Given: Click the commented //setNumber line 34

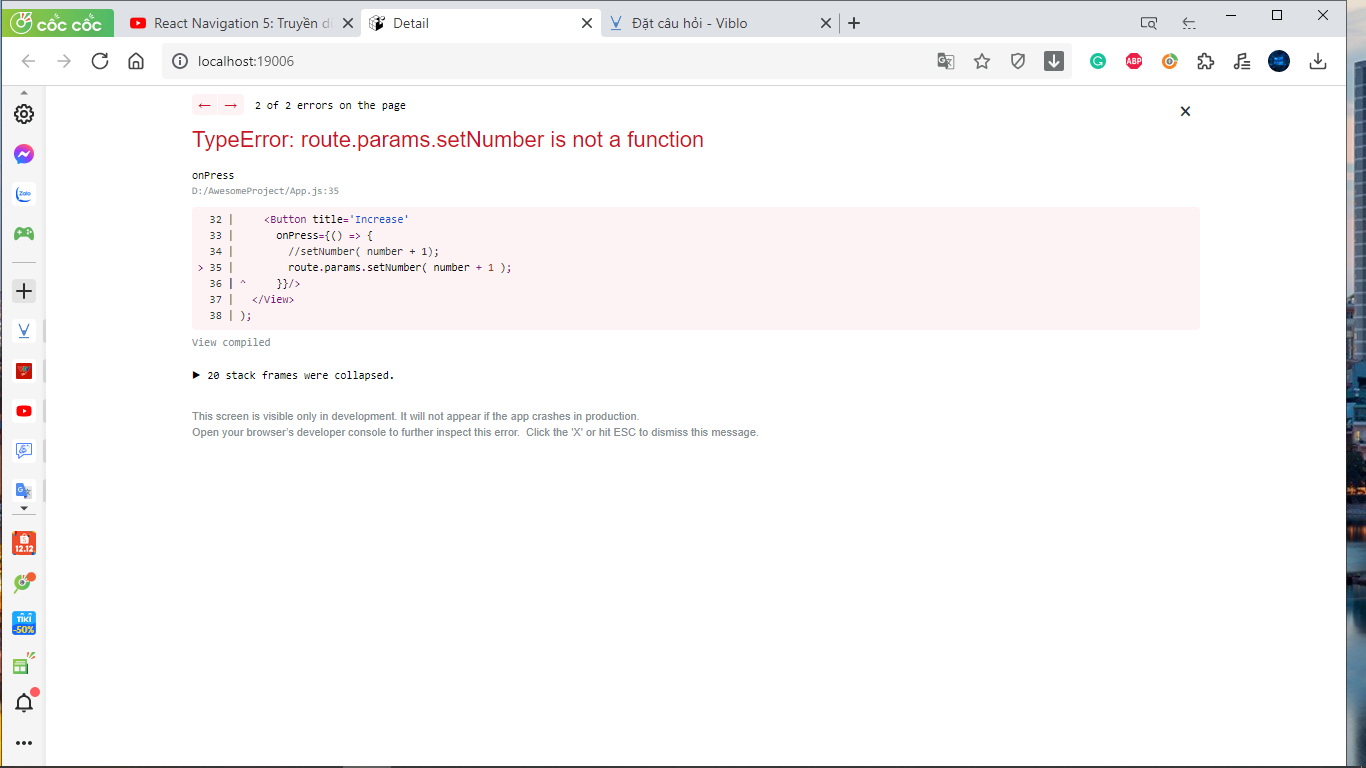Looking at the screenshot, I should click(364, 252).
